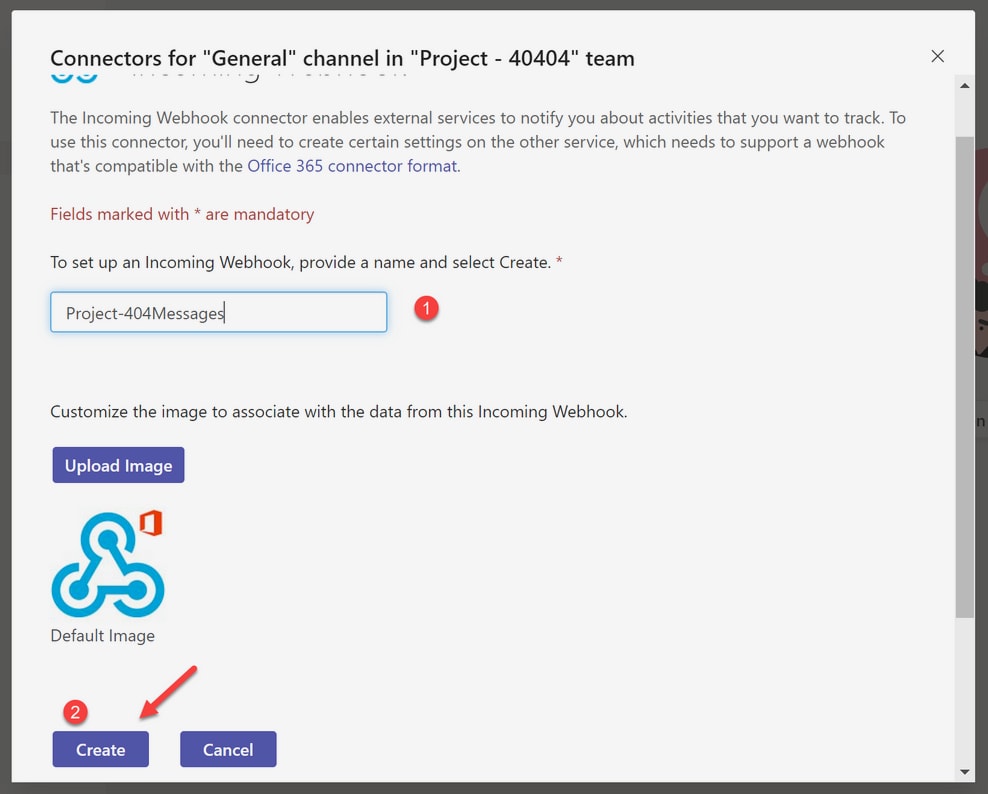988x794 pixels.
Task: Click the 'Default Image' caption text
Action: point(103,636)
